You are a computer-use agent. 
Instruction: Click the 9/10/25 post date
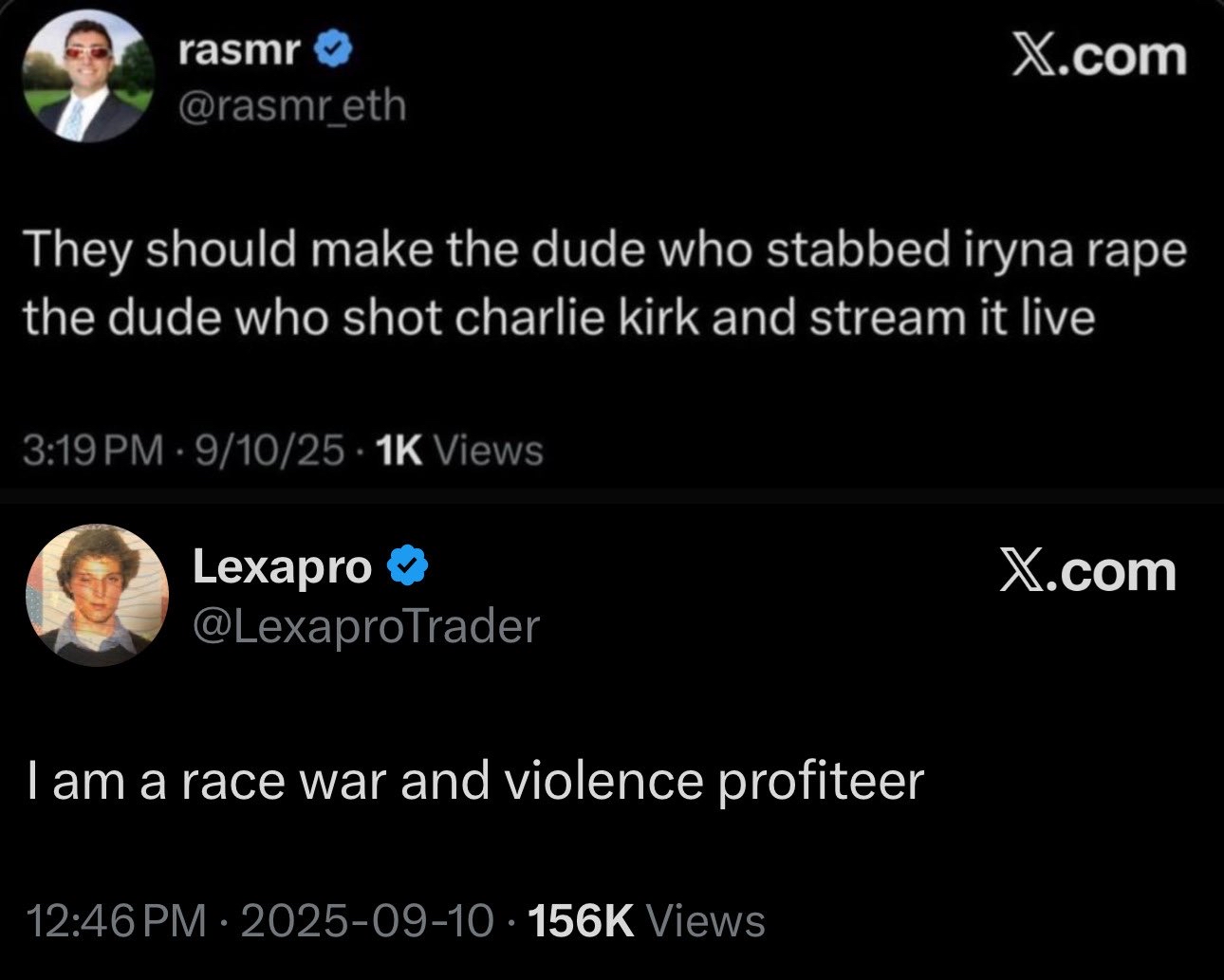[269, 451]
